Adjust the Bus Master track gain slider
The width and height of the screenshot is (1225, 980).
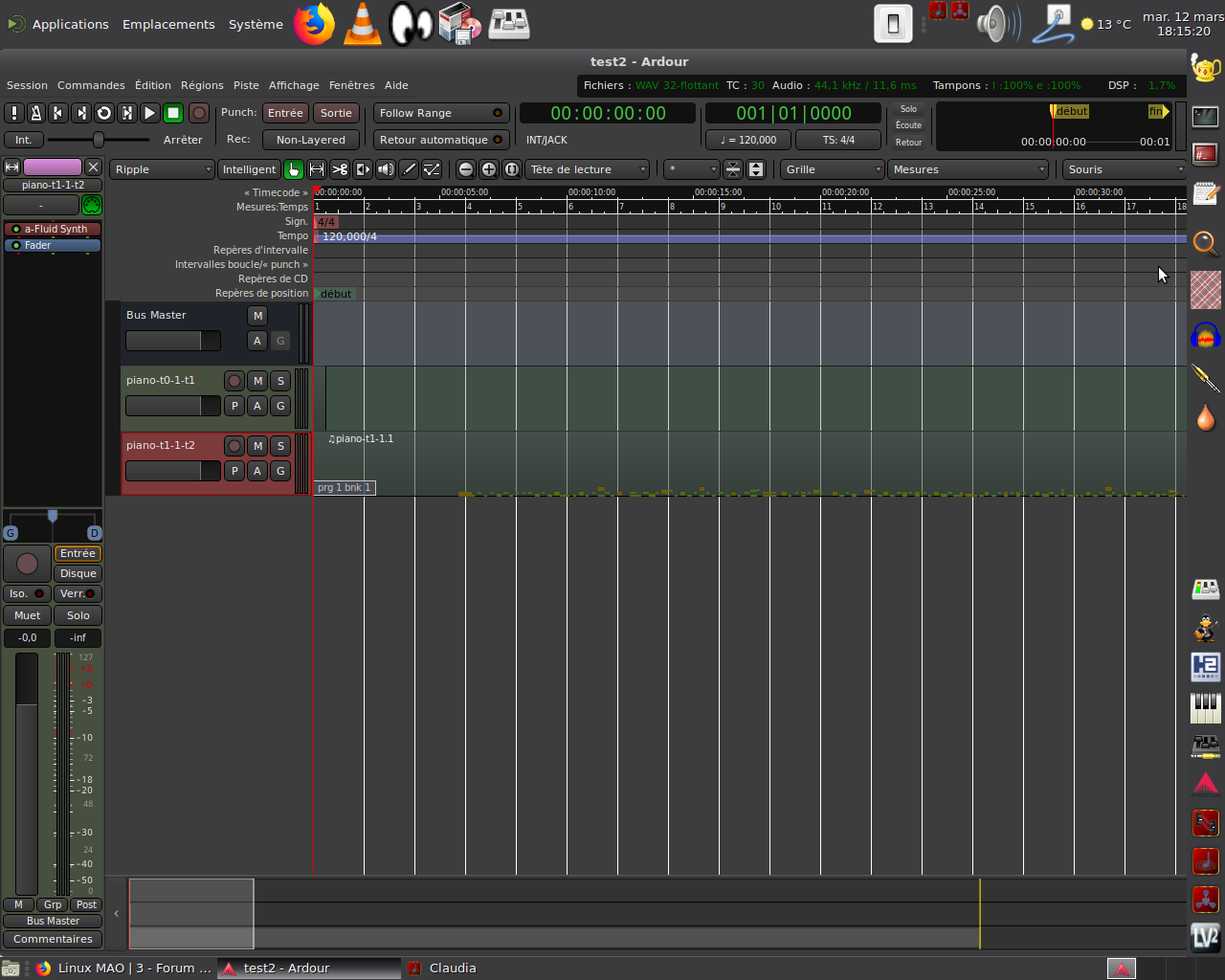tap(172, 341)
